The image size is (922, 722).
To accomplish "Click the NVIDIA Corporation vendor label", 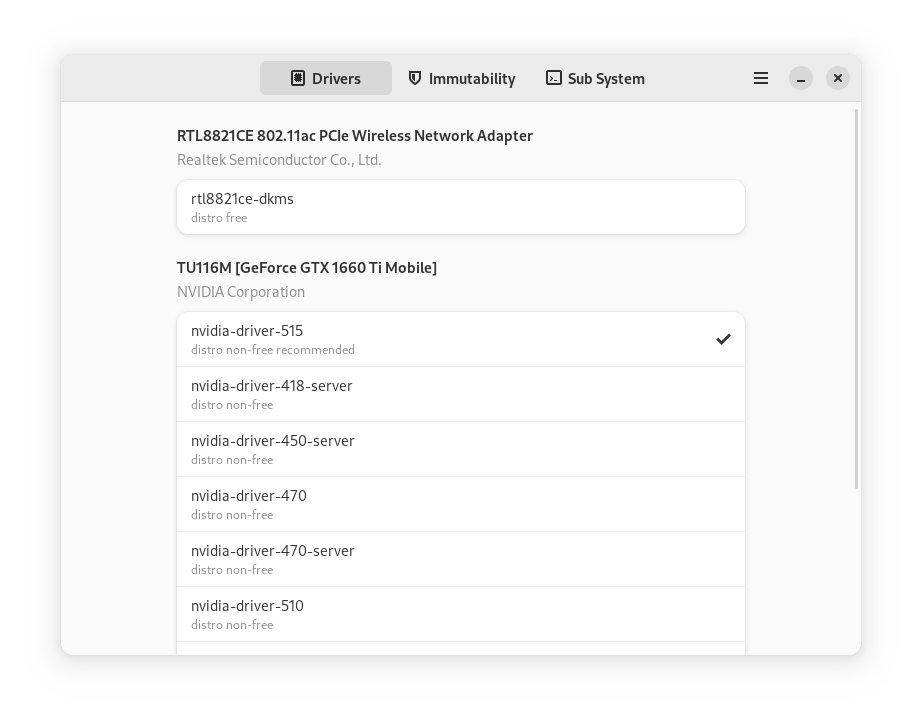I will pos(241,292).
